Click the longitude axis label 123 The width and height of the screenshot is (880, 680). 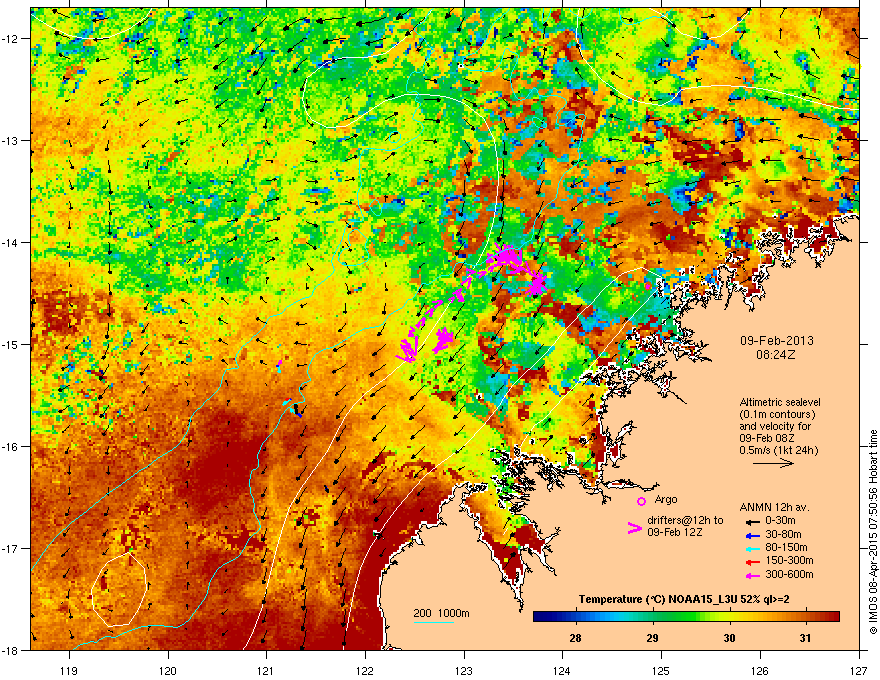(464, 670)
